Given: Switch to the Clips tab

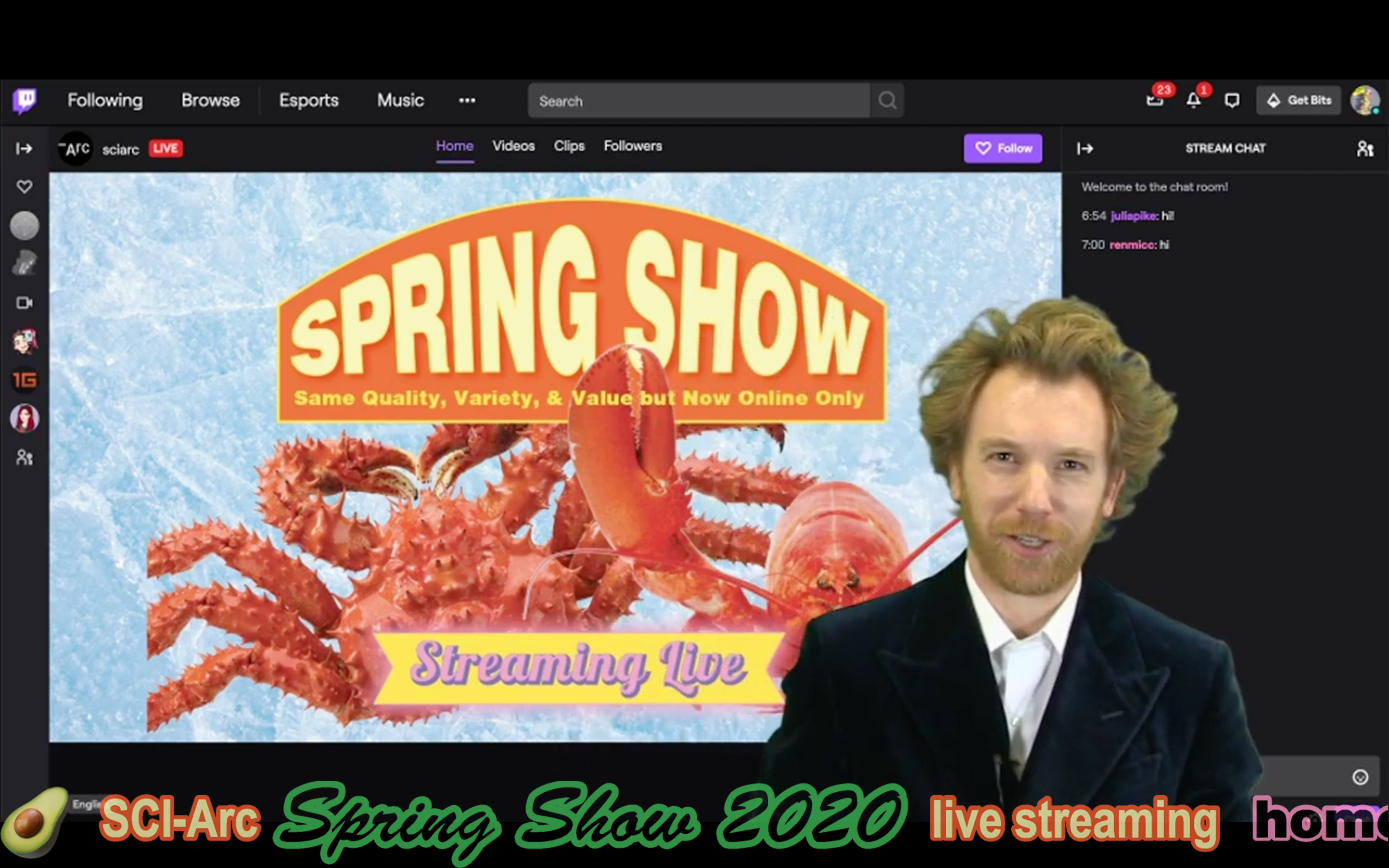Looking at the screenshot, I should tap(569, 147).
